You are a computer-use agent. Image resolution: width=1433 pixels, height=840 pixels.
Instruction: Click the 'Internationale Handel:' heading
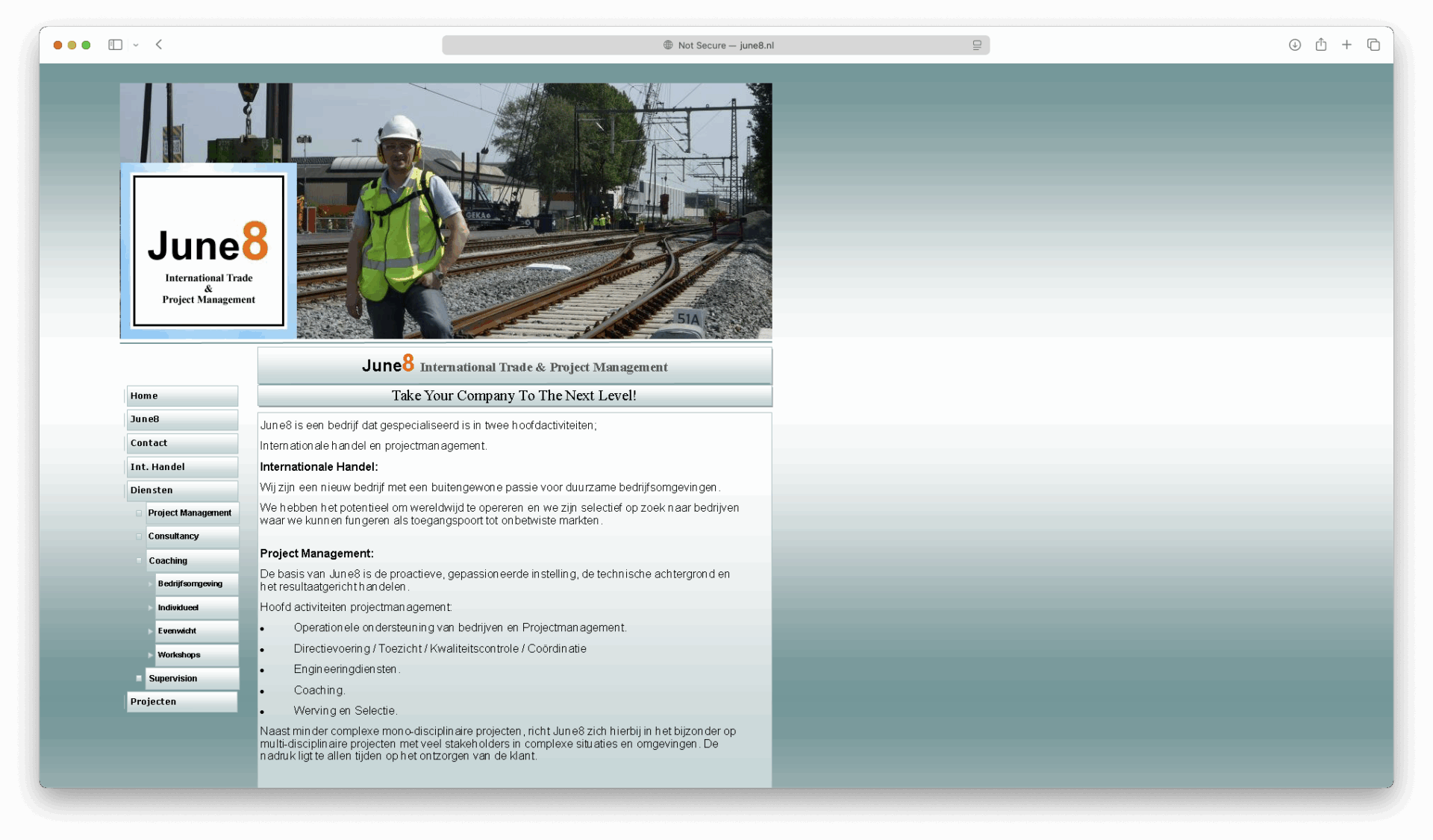coord(319,467)
